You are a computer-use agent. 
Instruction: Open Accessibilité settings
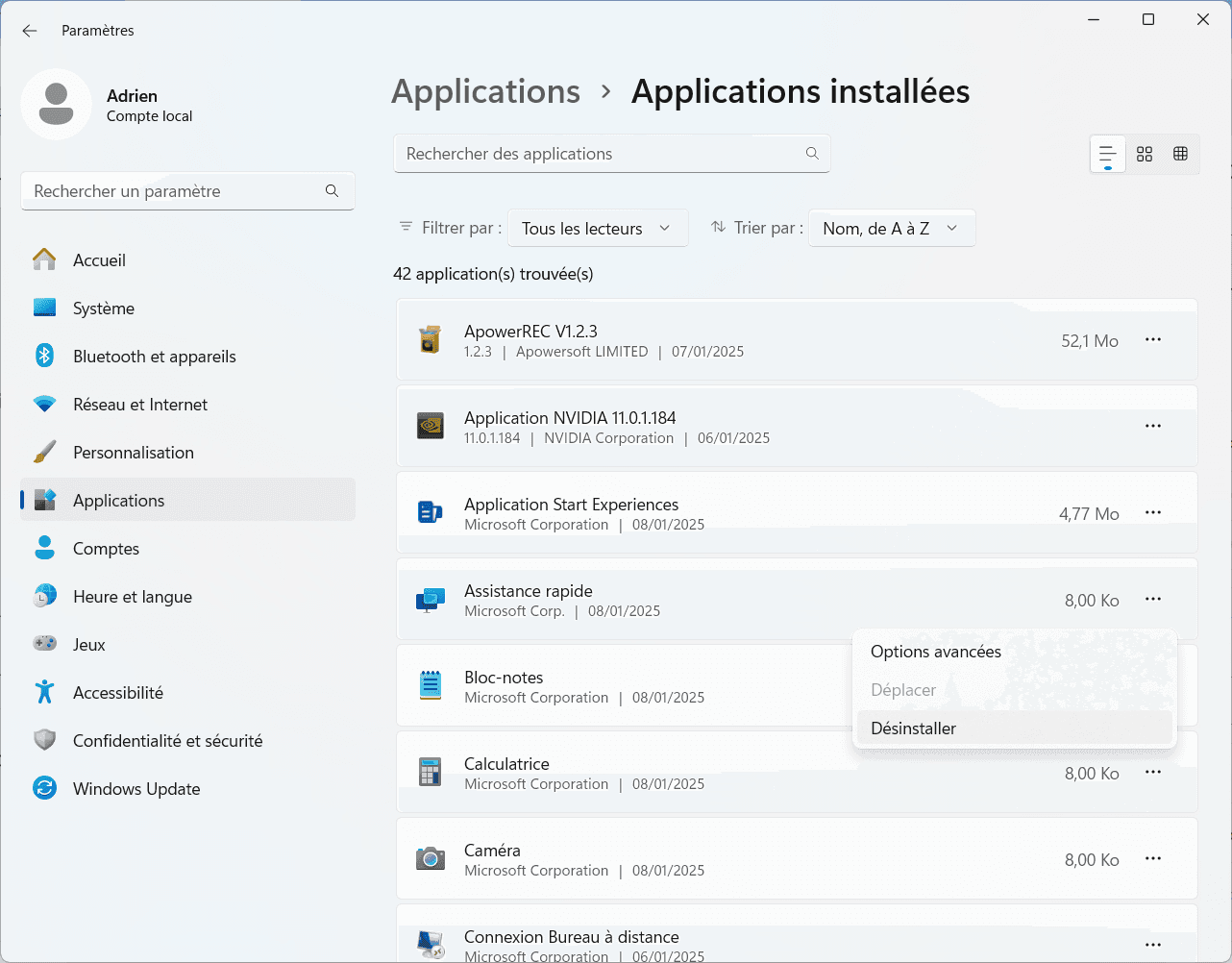point(187,693)
